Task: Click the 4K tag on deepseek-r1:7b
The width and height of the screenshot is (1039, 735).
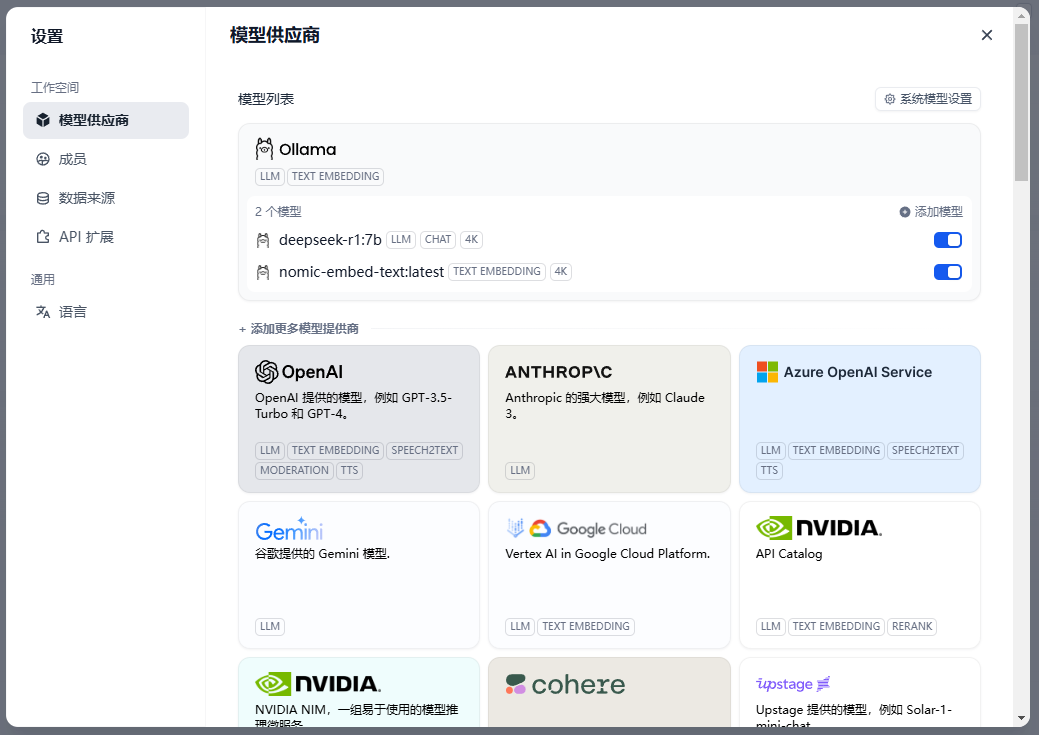Action: 472,239
